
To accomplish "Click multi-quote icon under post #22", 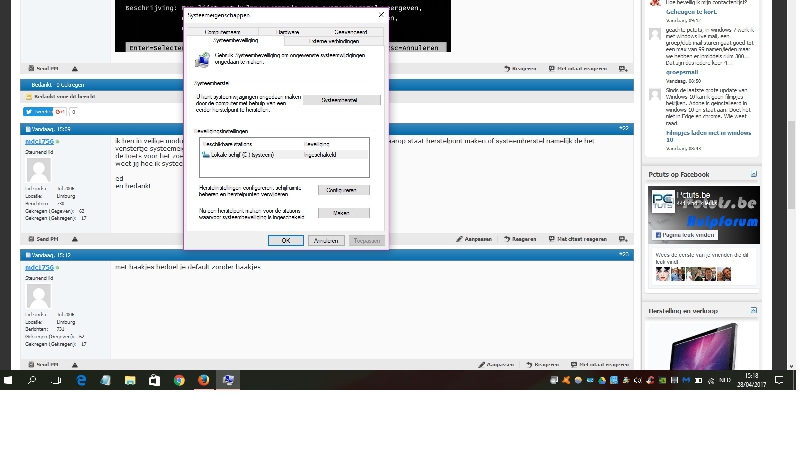I will pos(623,239).
